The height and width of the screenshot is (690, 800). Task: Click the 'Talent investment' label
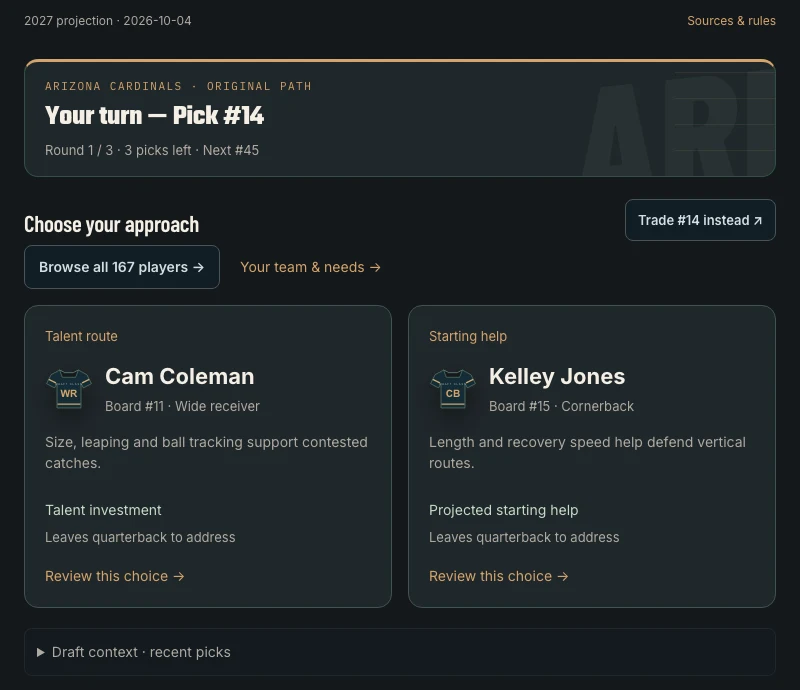point(103,510)
